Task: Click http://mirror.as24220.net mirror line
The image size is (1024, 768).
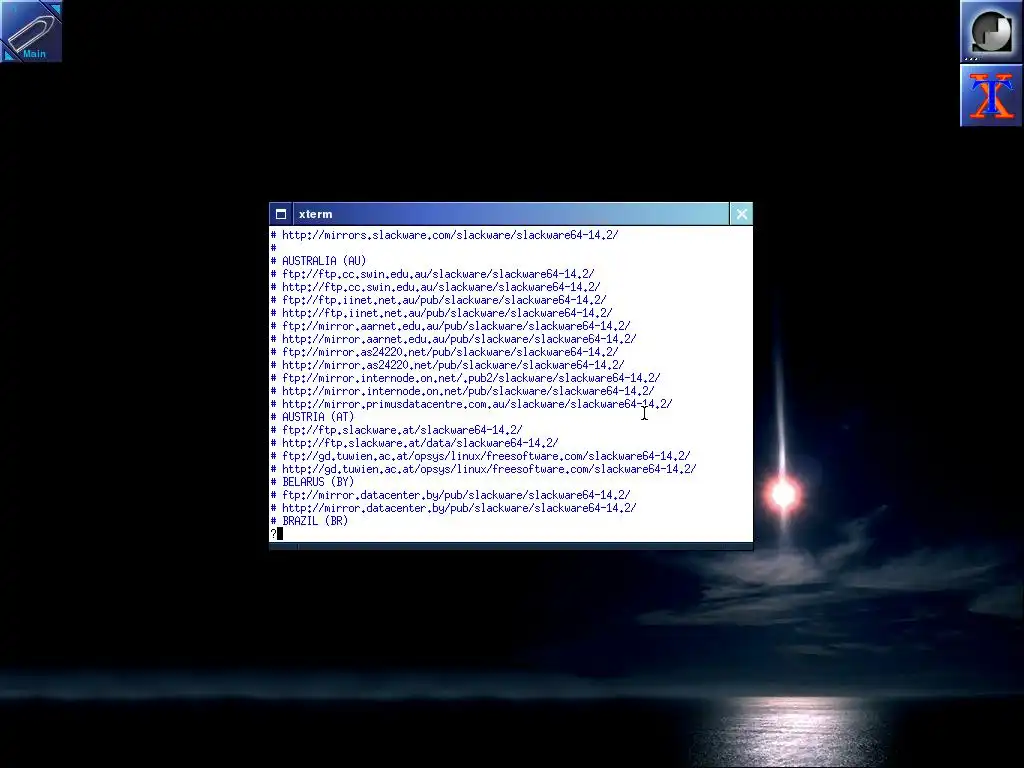Action: coord(447,365)
